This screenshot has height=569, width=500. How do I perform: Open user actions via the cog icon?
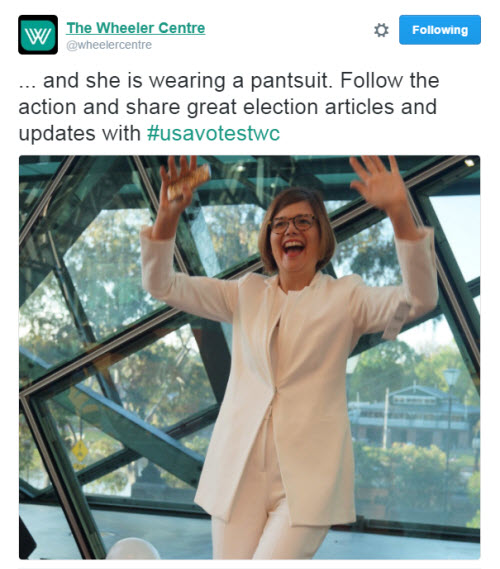pyautogui.click(x=381, y=30)
